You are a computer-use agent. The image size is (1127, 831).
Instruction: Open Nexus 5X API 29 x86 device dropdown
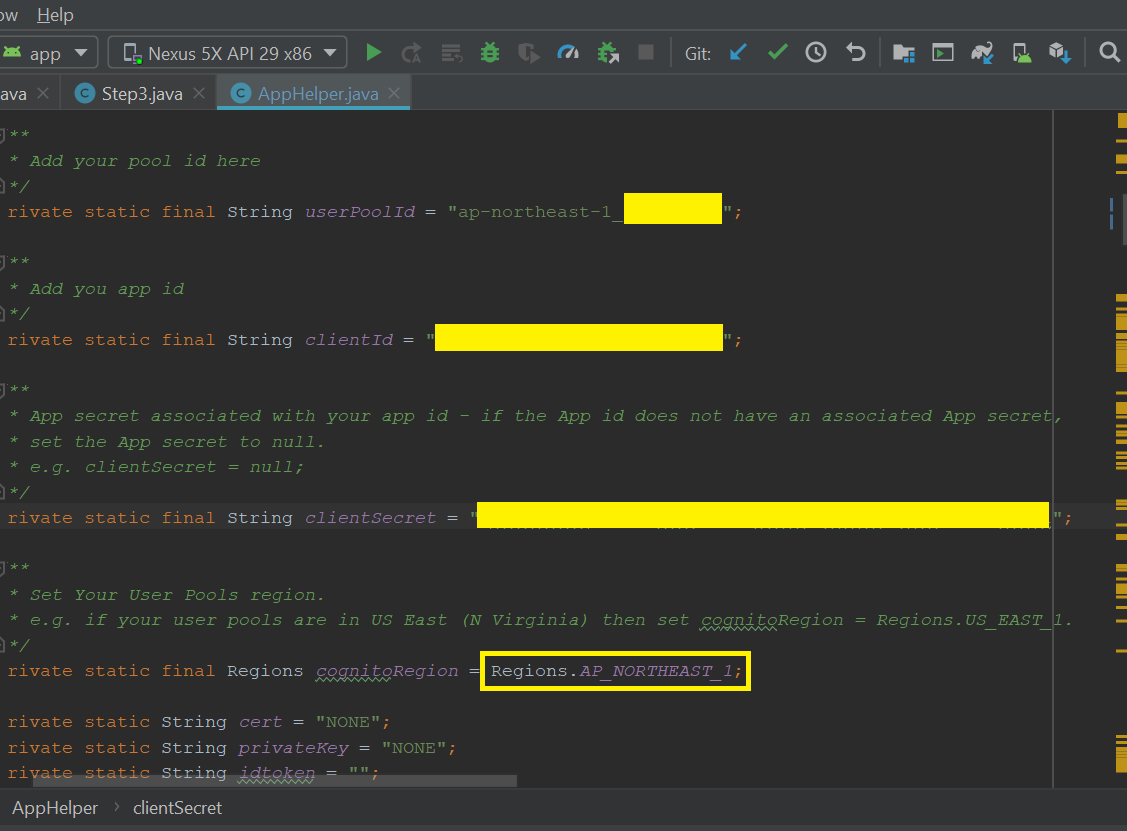pos(228,52)
